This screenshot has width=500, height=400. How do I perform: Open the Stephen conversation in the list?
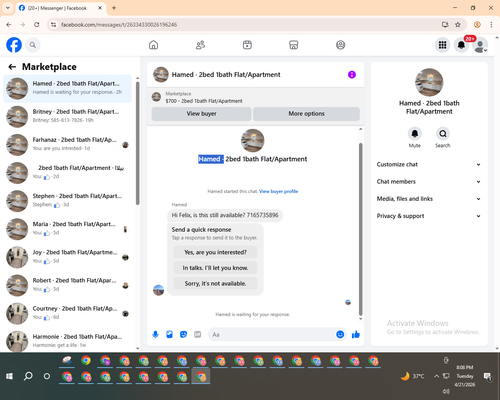[68, 201]
